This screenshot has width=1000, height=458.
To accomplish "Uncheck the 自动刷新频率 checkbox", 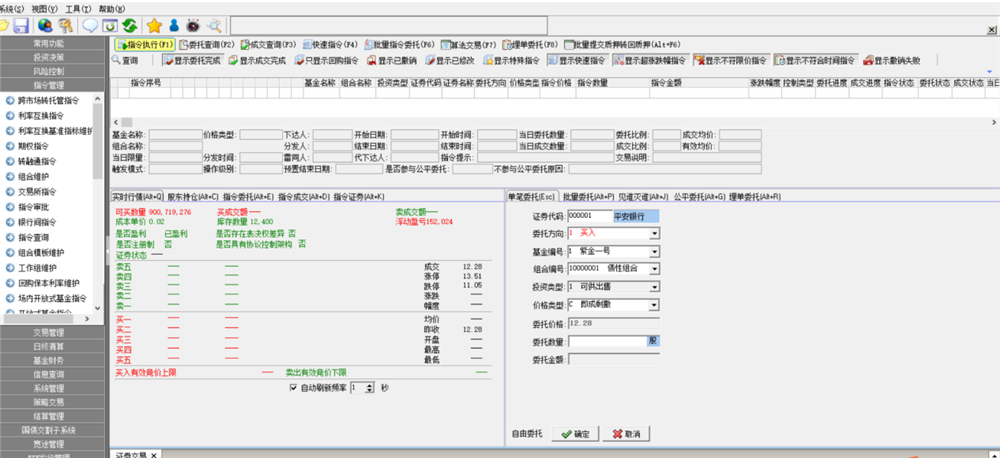I will pos(293,388).
